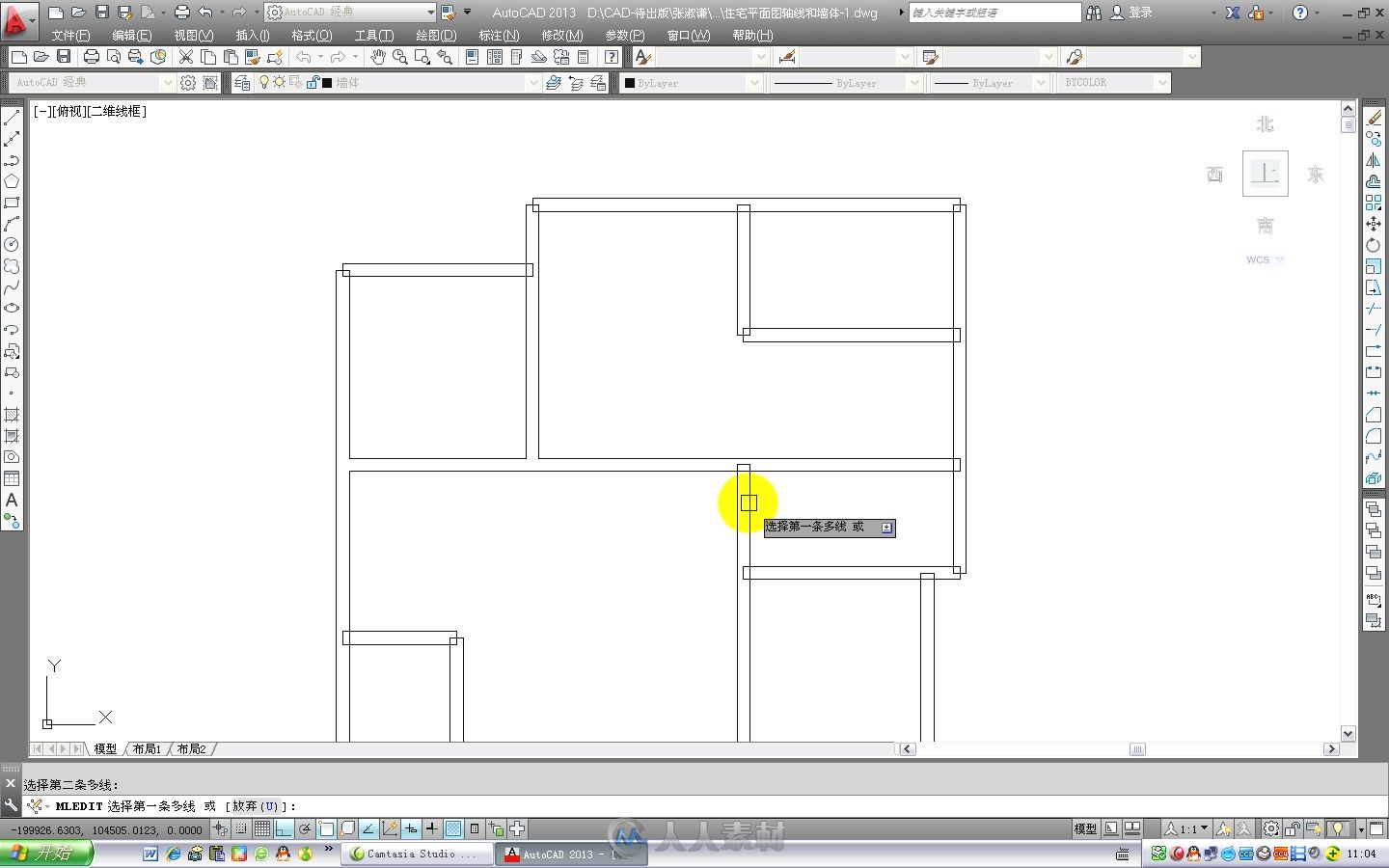
Task: Click the 登录 sign-in button
Action: coord(1131,13)
